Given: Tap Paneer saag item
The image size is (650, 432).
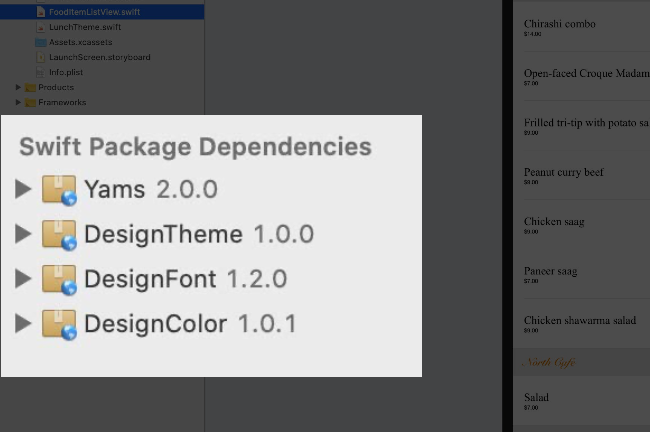Looking at the screenshot, I should tap(550, 271).
